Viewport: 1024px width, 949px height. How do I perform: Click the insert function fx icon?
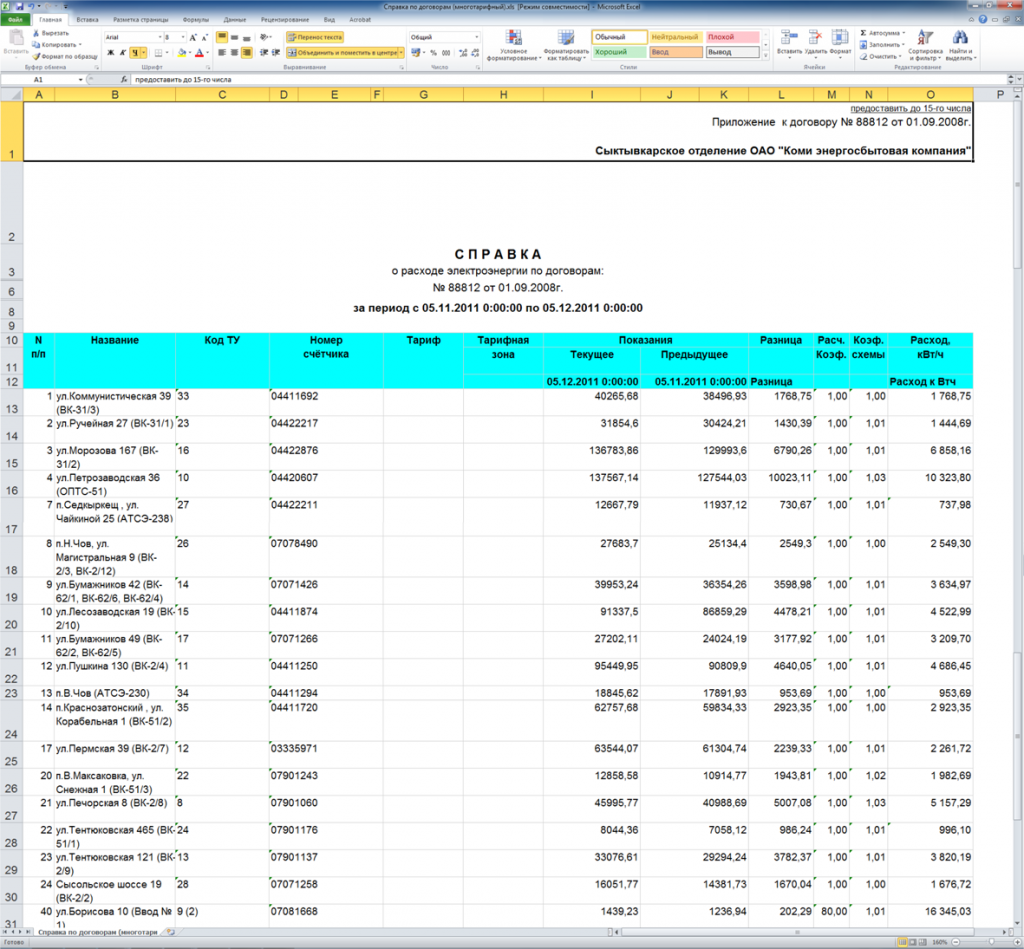click(124, 80)
